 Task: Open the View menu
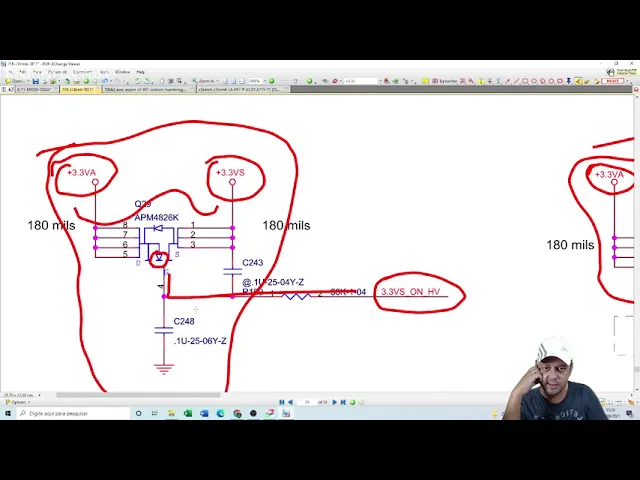click(37, 72)
